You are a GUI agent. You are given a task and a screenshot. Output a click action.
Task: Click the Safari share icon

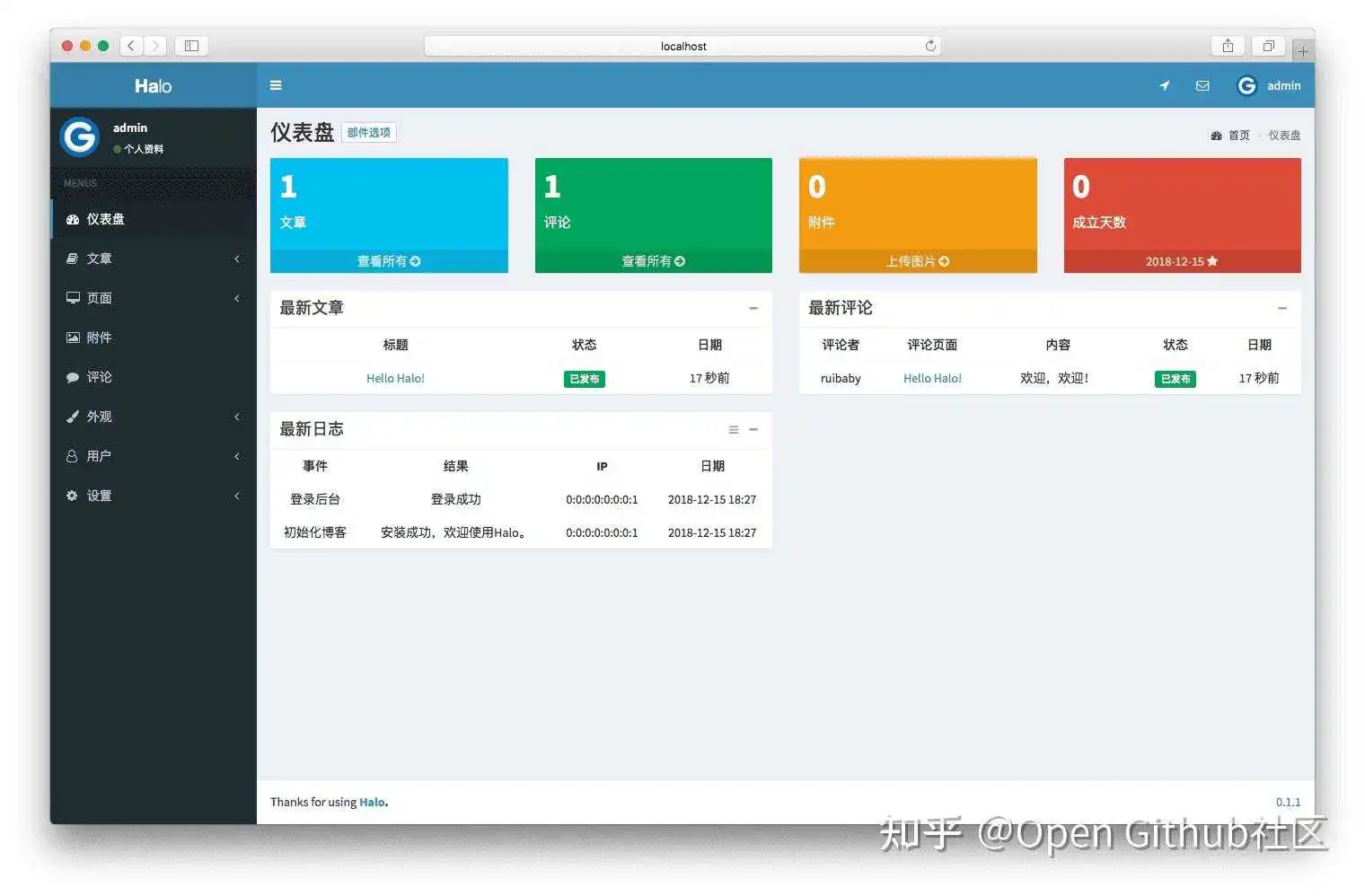(x=1228, y=46)
